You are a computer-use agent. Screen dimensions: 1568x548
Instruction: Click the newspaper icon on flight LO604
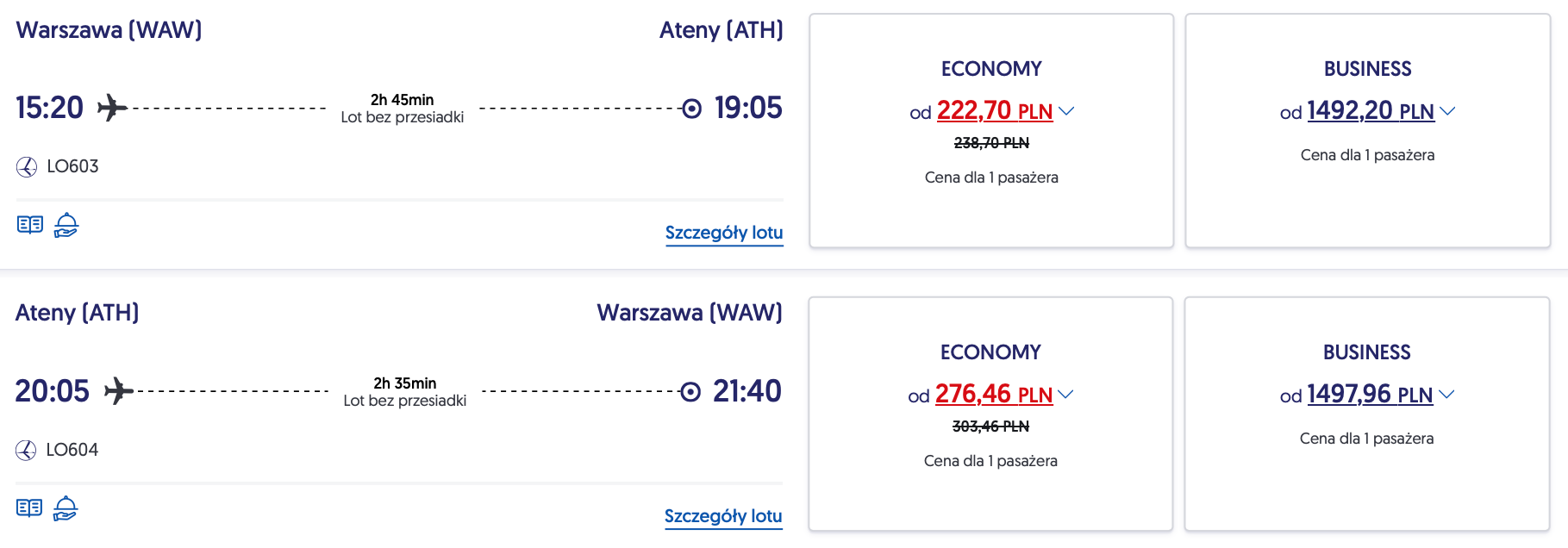click(29, 508)
